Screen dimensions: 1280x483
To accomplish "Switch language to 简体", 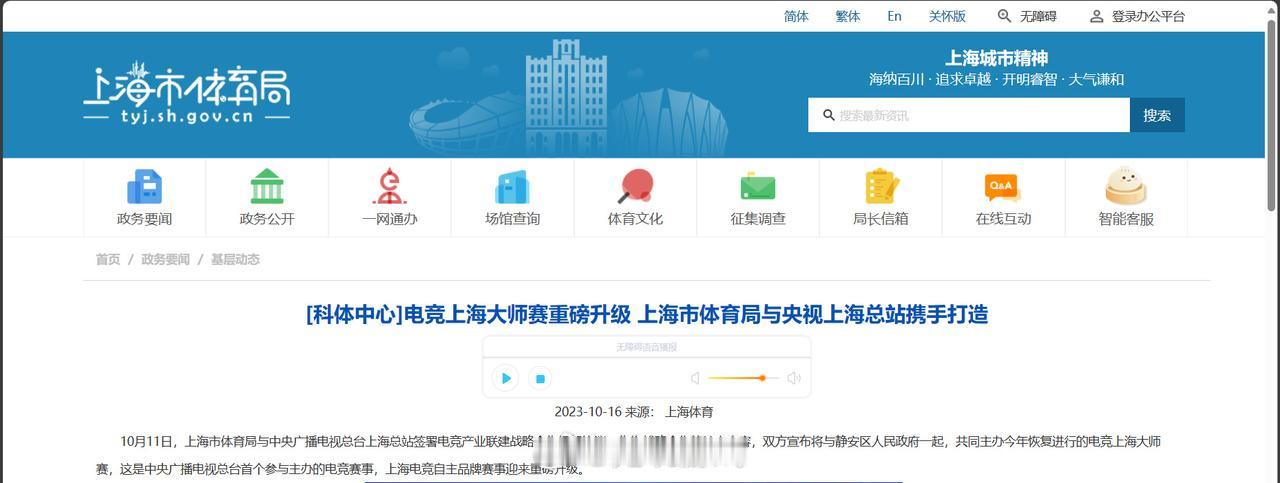I will coord(797,16).
